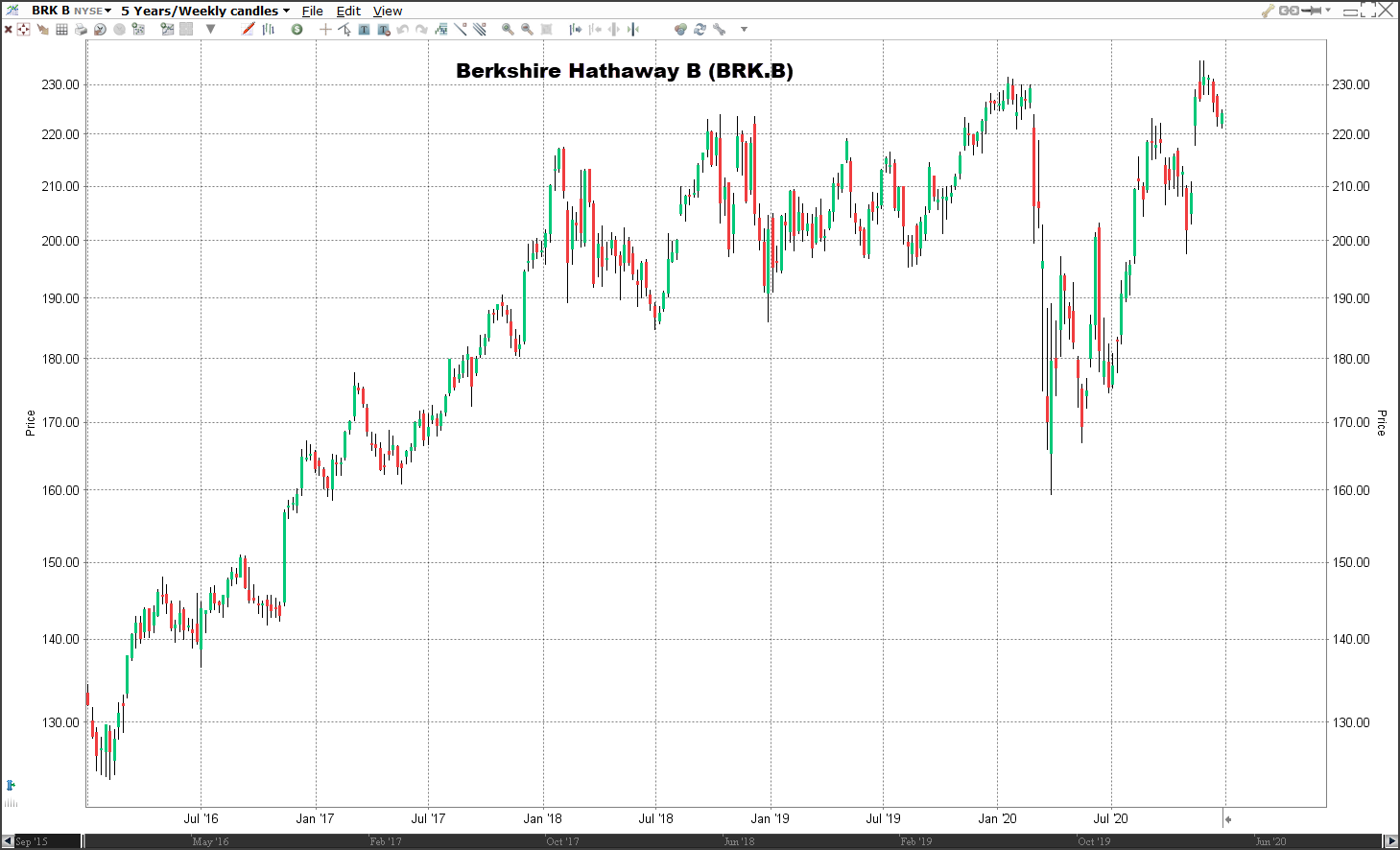Click the second bar-shift grey icon
Viewport: 1400px width, 850px height.
(595, 30)
